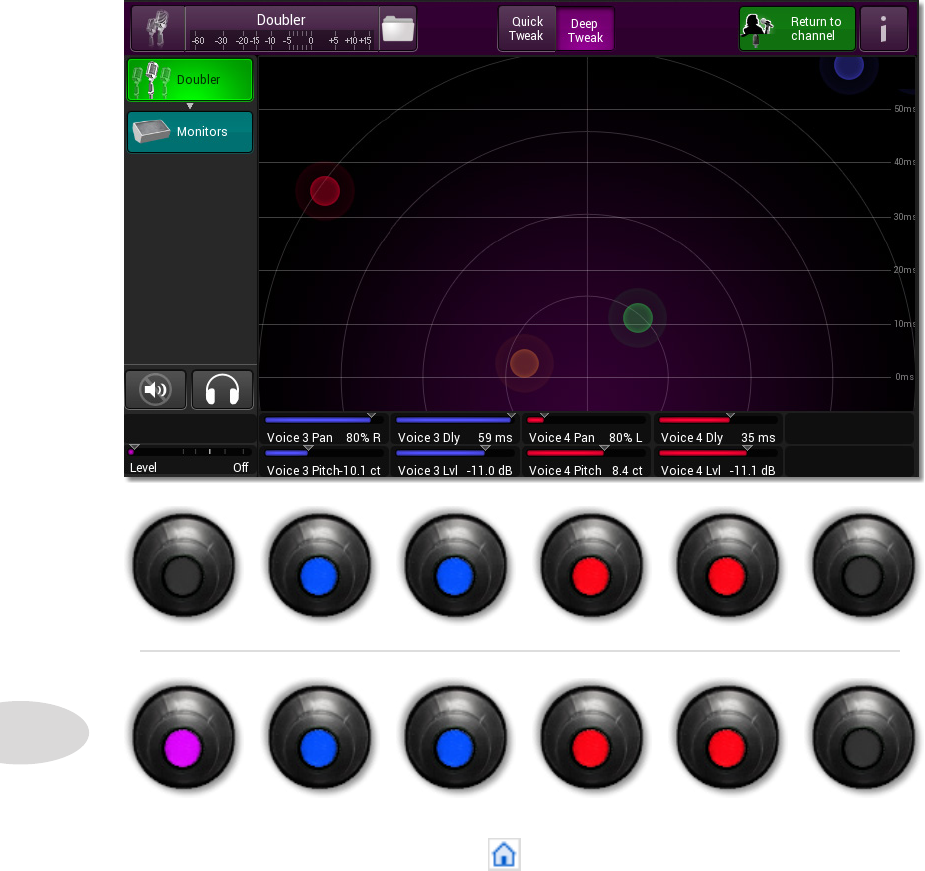This screenshot has width=925, height=871.
Task: Open the preset folder icon
Action: pyautogui.click(x=398, y=29)
